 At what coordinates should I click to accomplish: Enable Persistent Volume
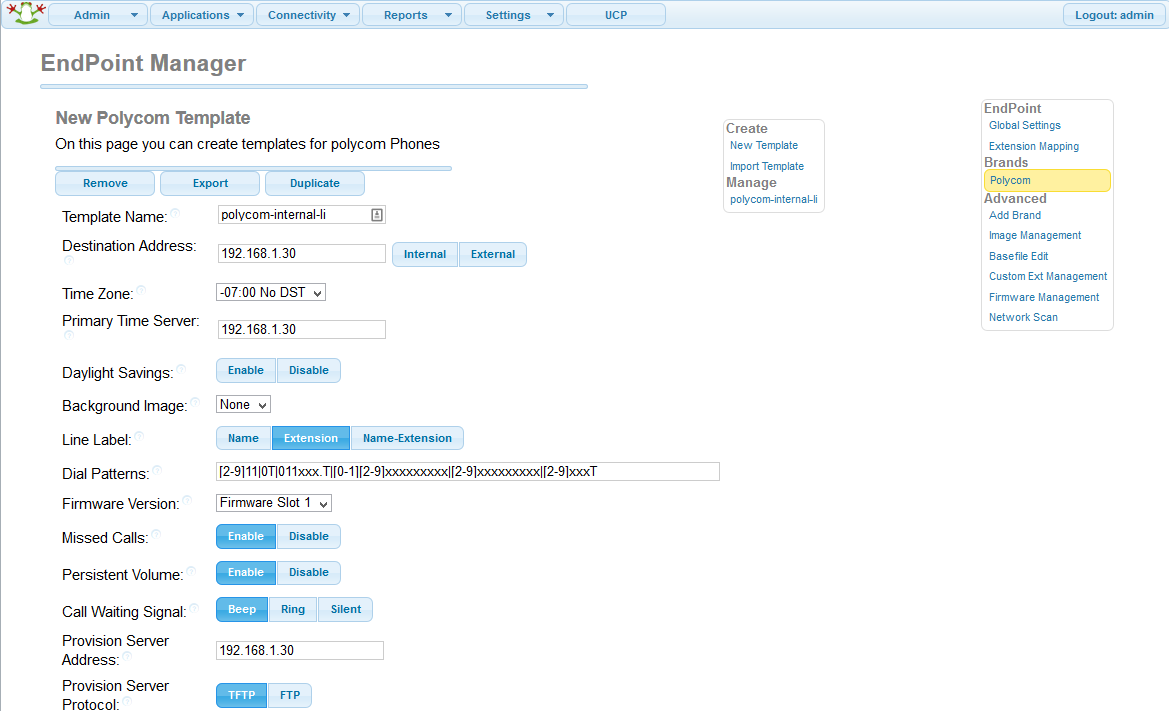pyautogui.click(x=246, y=572)
